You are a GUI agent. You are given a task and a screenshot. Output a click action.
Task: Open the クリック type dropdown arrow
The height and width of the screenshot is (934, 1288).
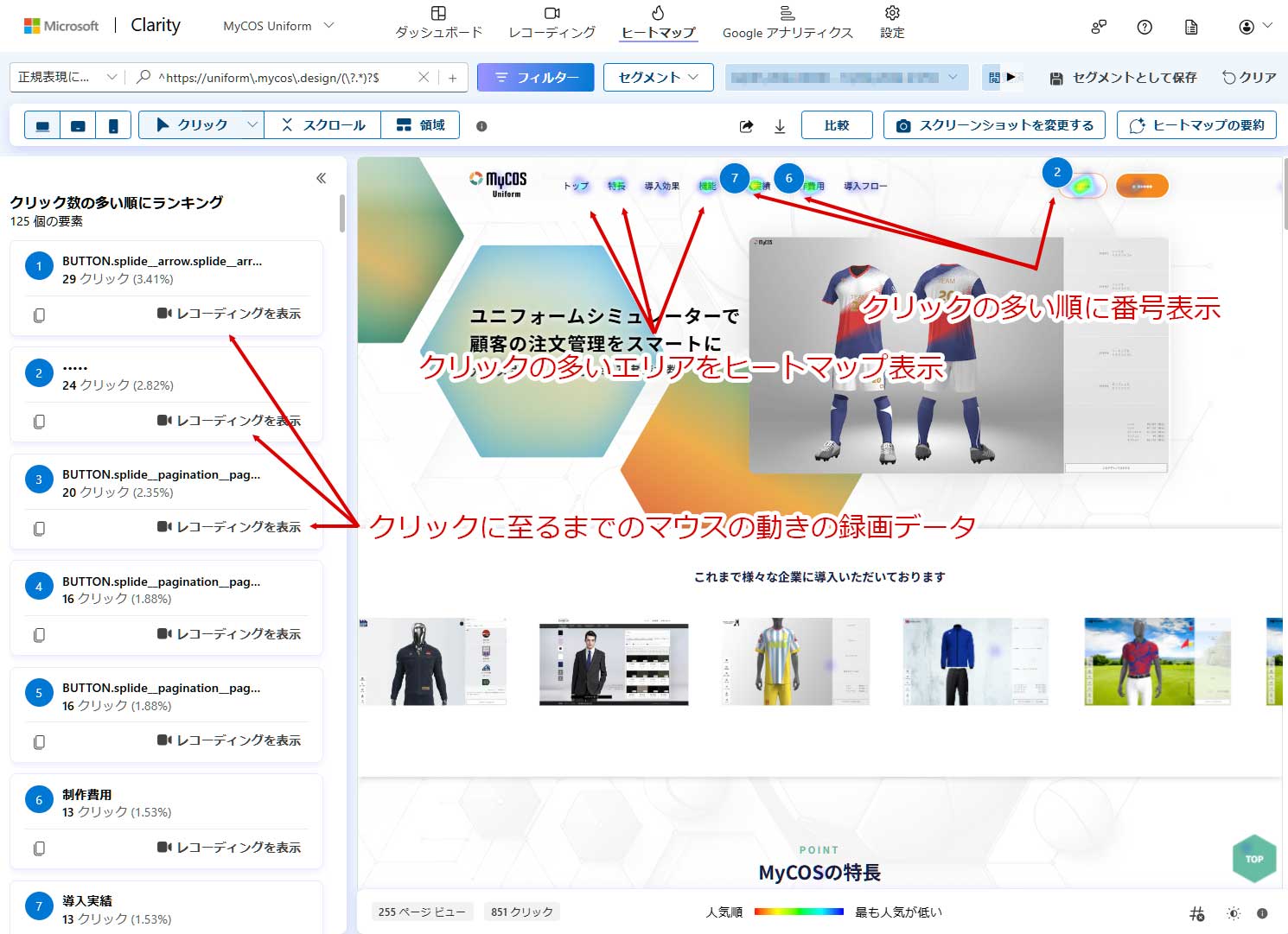coord(252,125)
